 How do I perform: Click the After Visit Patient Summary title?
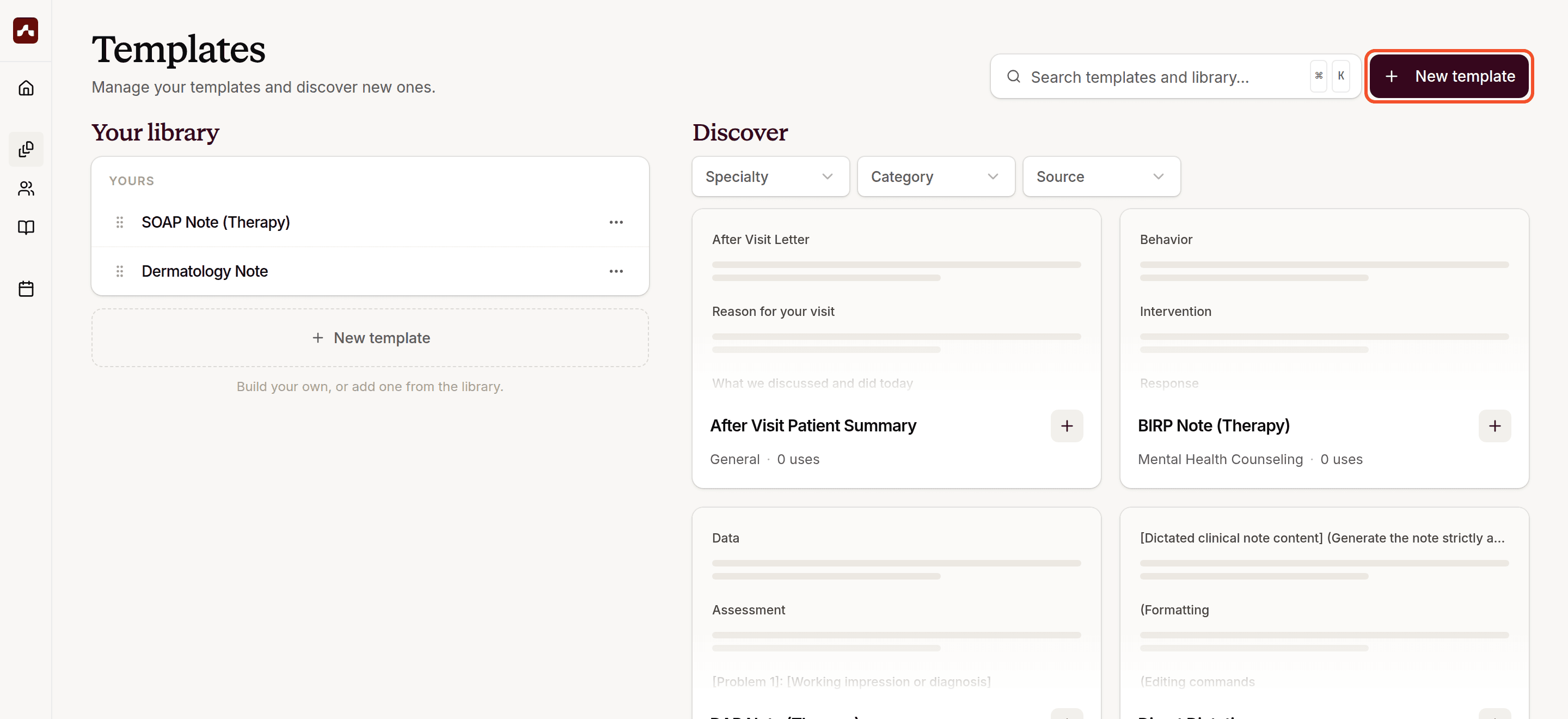[813, 425]
